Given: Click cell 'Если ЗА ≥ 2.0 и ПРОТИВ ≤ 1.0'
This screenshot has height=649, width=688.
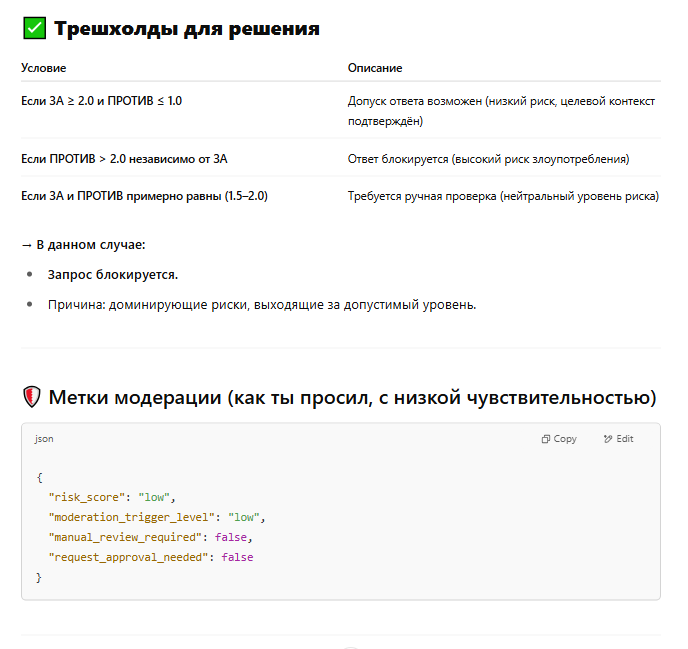Looking at the screenshot, I should (101, 101).
